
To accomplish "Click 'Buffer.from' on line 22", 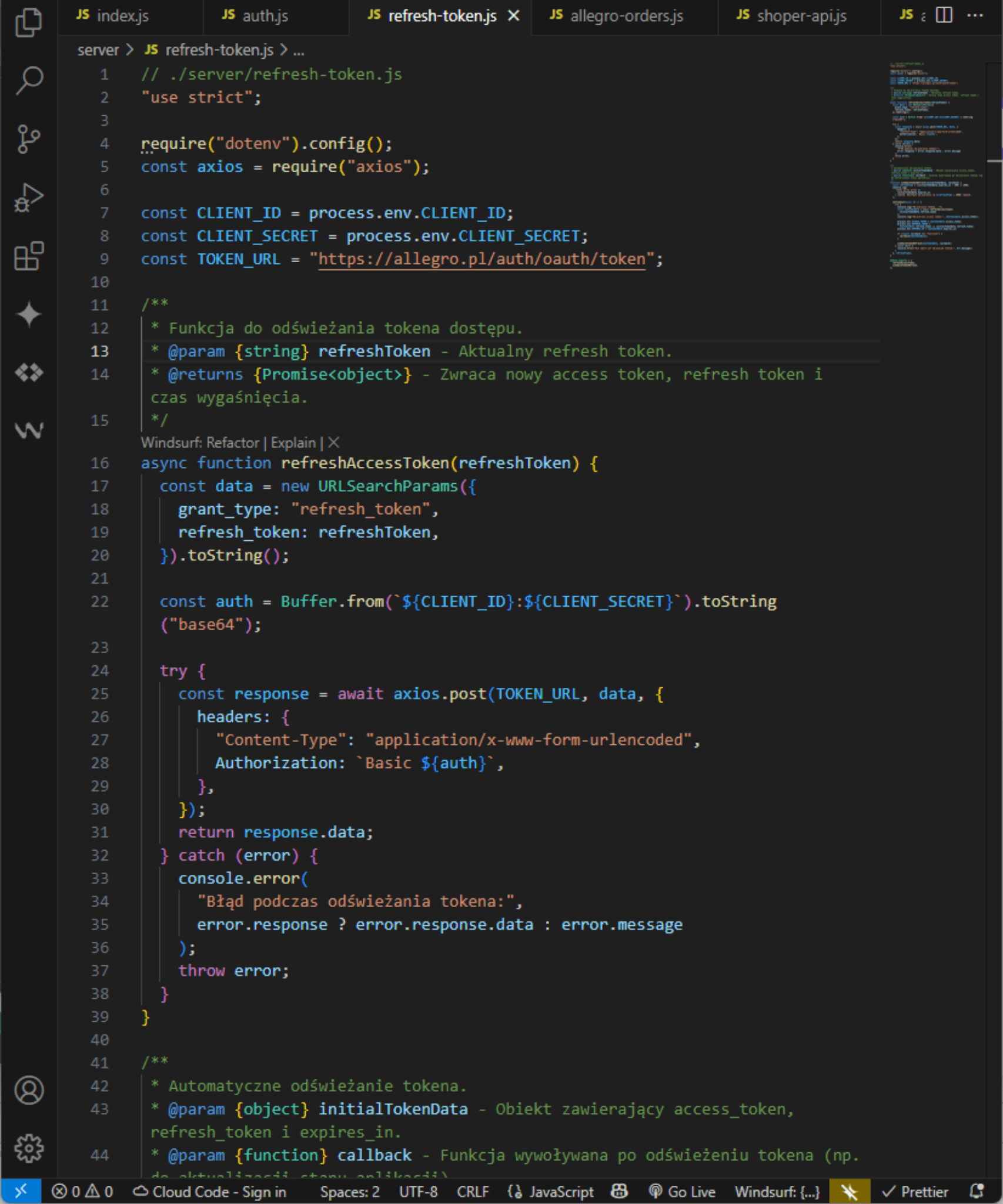I will 332,602.
